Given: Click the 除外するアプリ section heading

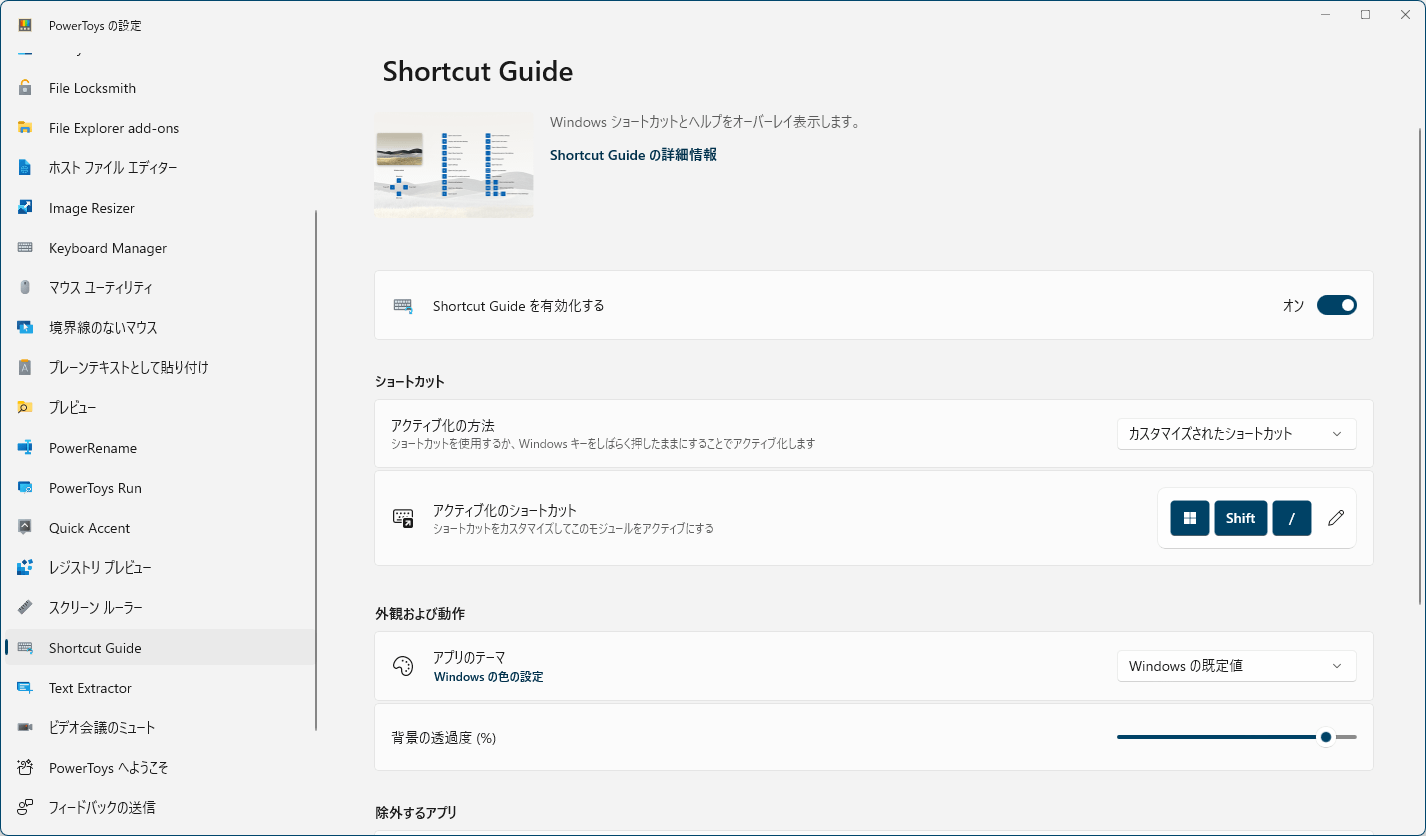Looking at the screenshot, I should tap(416, 812).
